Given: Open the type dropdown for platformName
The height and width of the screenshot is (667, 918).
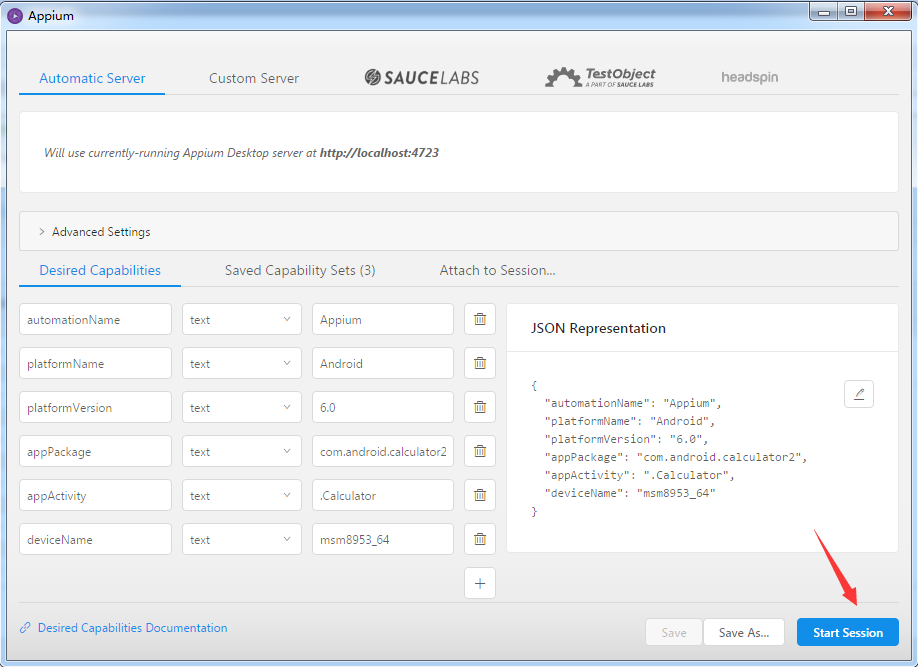Looking at the screenshot, I should click(242, 363).
